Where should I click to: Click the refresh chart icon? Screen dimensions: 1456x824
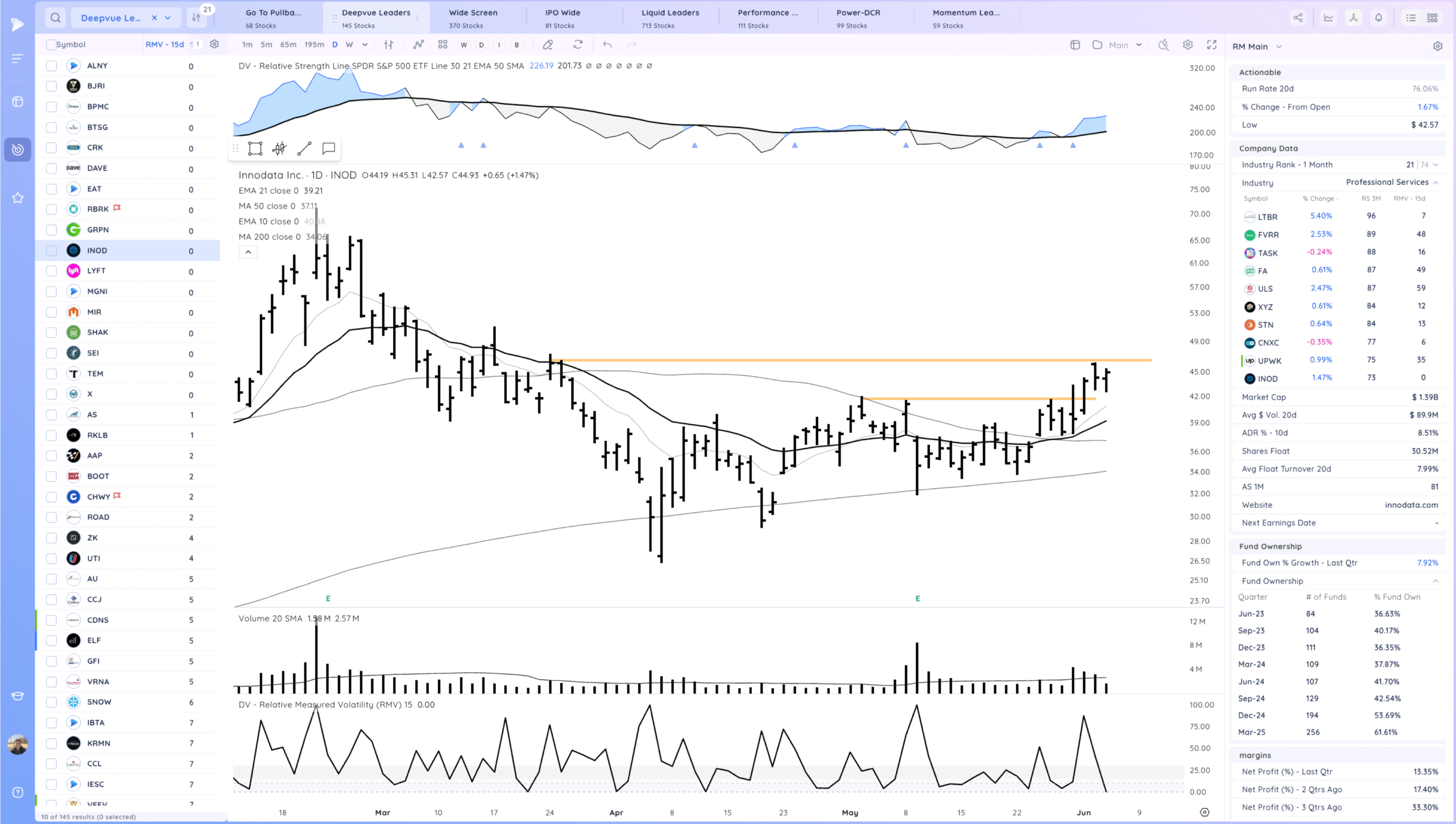point(578,44)
